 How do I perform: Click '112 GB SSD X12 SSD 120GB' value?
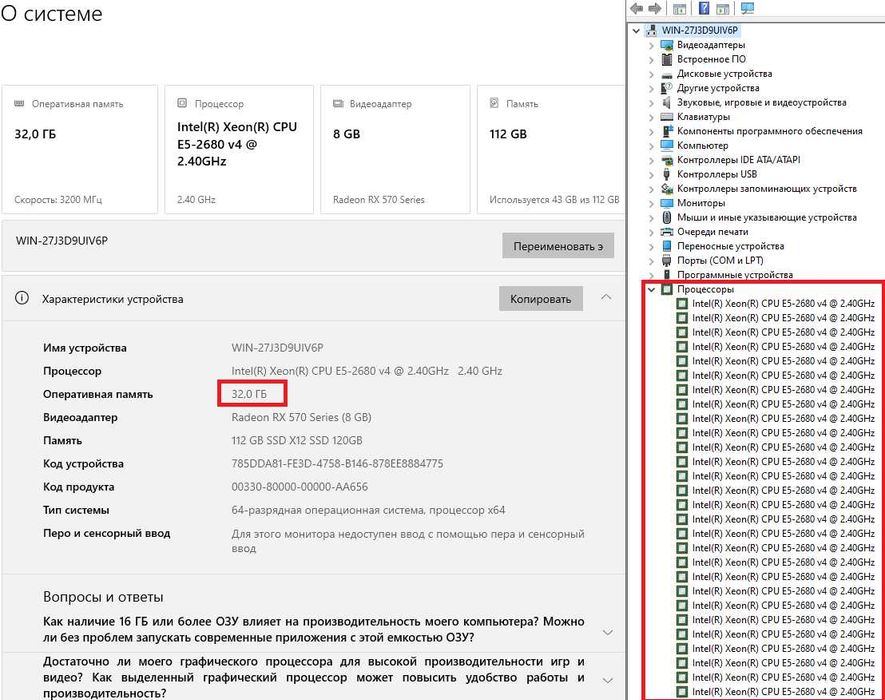click(x=297, y=440)
